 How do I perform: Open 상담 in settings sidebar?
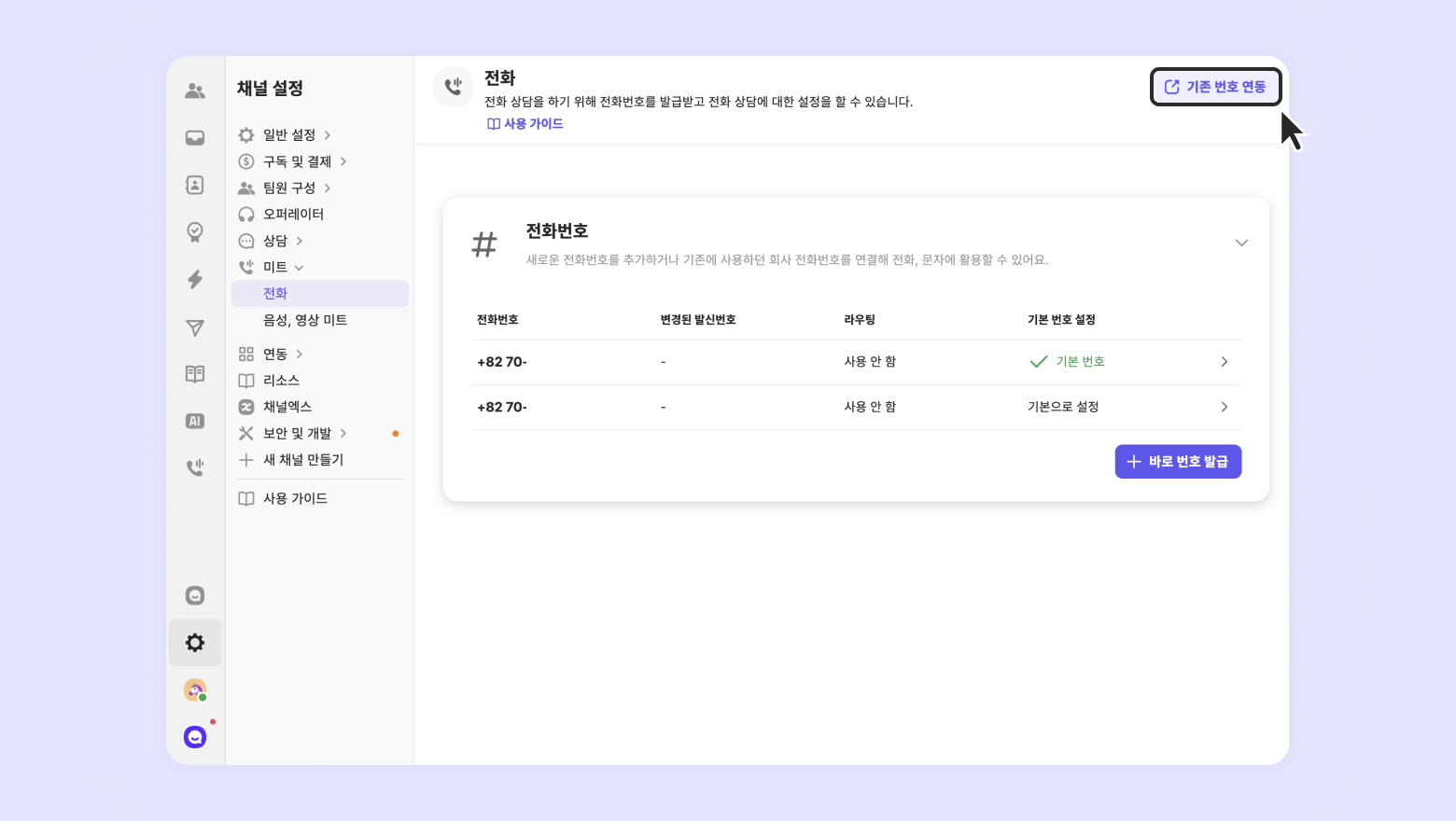[x=275, y=241]
